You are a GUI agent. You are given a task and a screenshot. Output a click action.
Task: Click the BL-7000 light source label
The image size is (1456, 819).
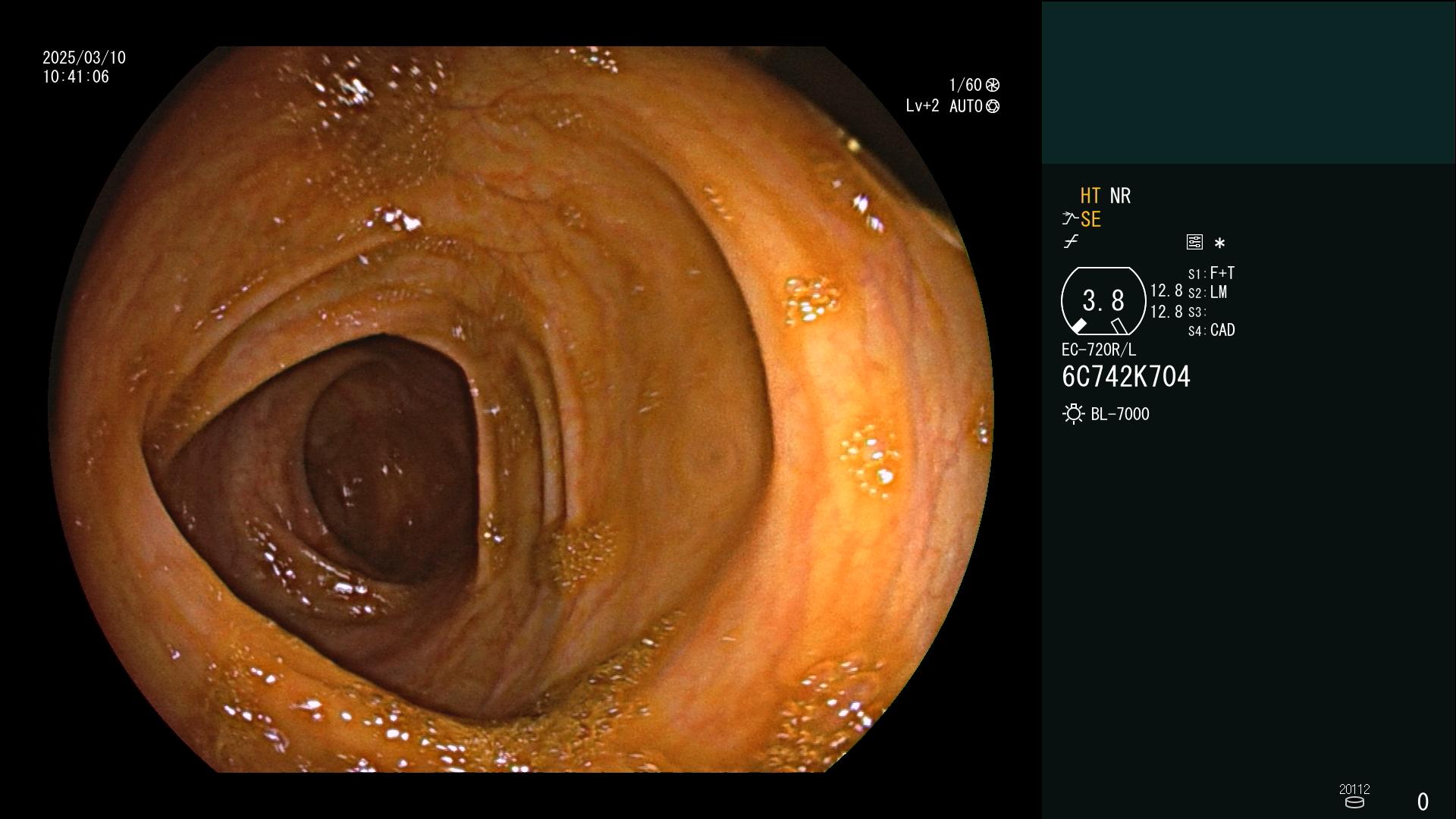click(x=1120, y=414)
